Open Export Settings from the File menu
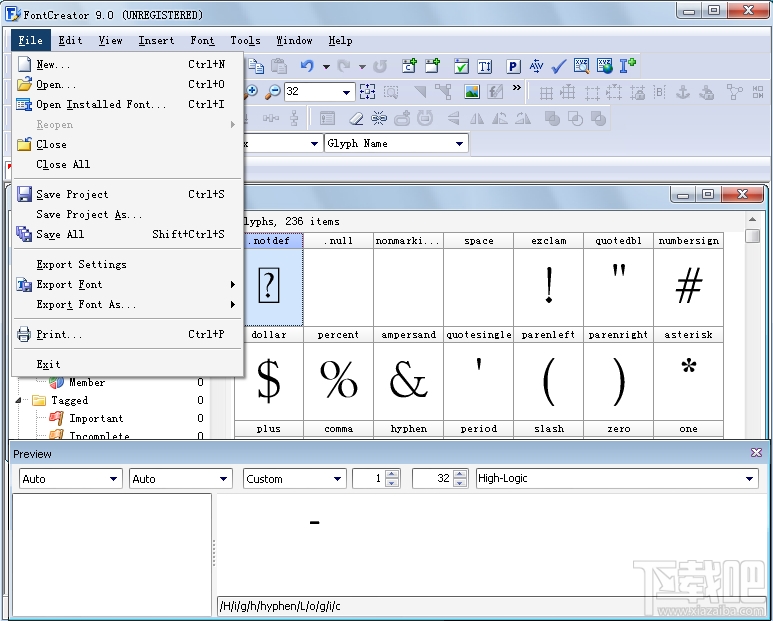Image resolution: width=773 pixels, height=621 pixels. pyautogui.click(x=128, y=265)
